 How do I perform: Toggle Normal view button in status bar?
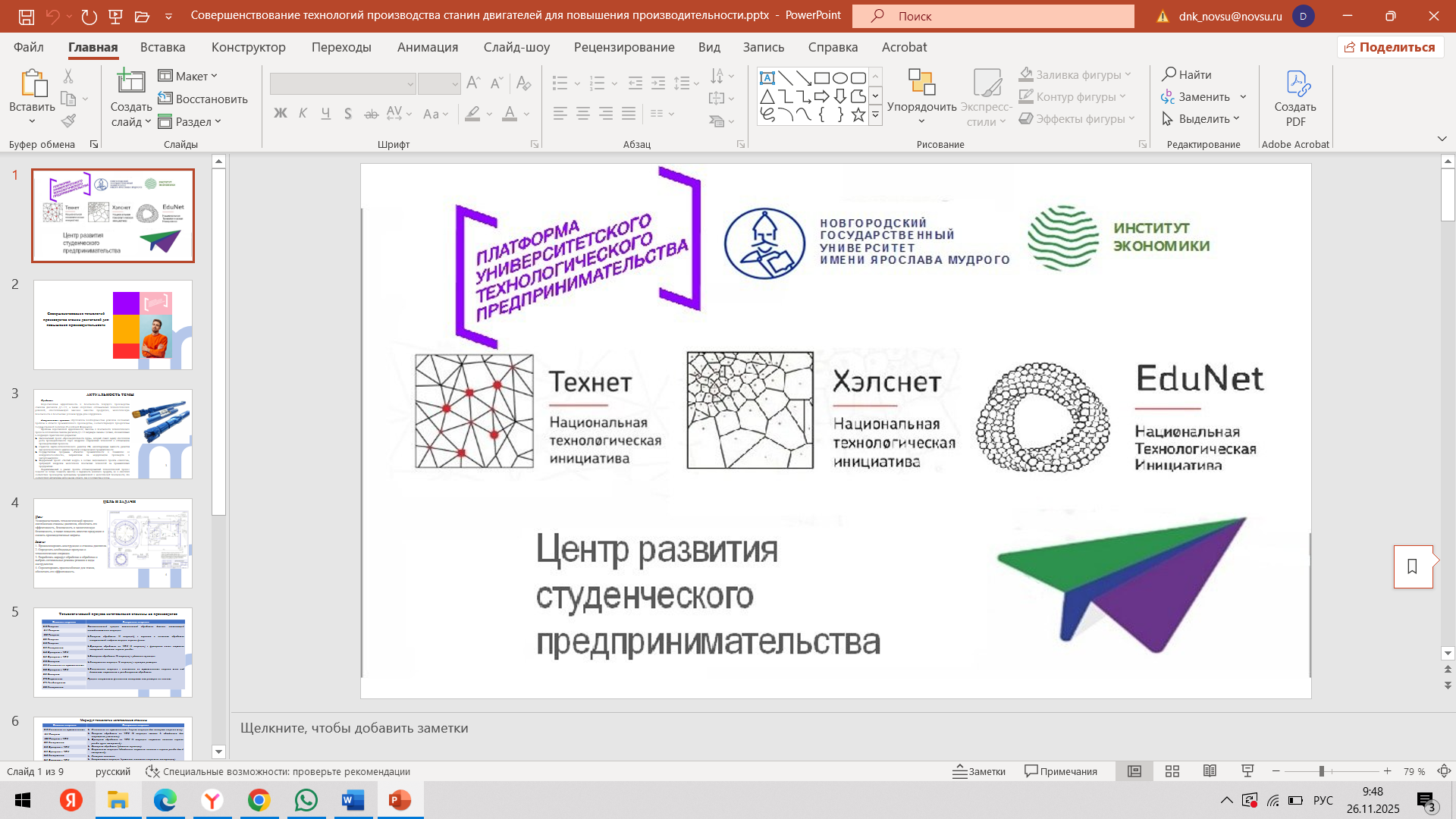point(1134,771)
